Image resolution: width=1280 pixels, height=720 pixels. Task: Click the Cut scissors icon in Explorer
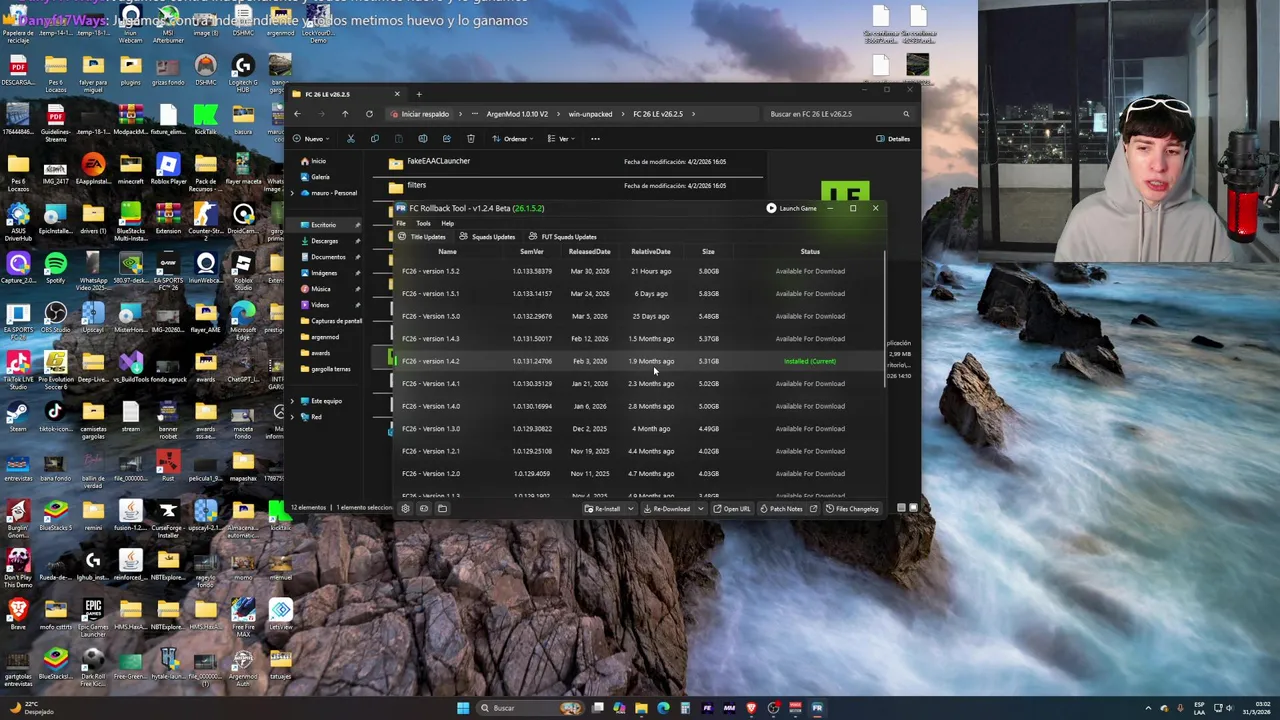click(350, 139)
